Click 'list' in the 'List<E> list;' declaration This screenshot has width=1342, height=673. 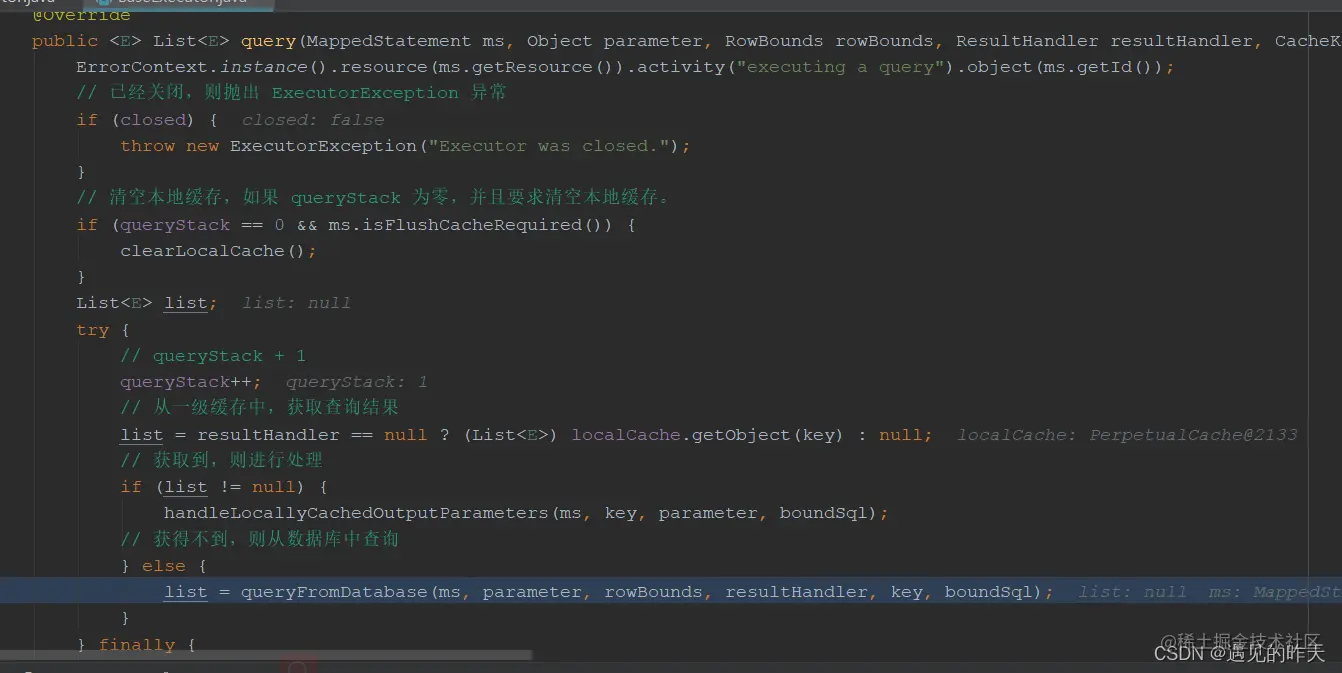coord(186,303)
